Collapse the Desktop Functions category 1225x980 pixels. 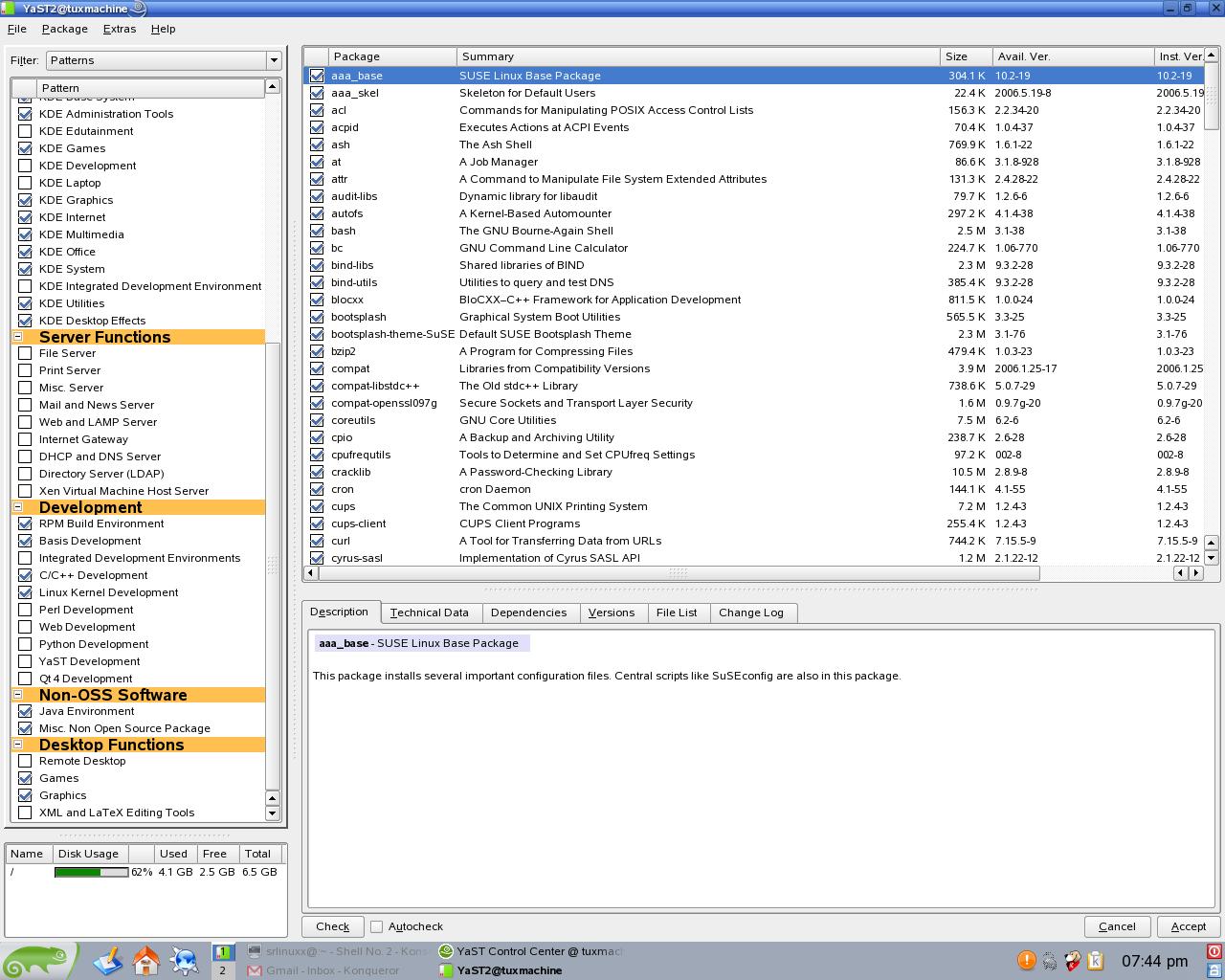pyautogui.click(x=17, y=744)
